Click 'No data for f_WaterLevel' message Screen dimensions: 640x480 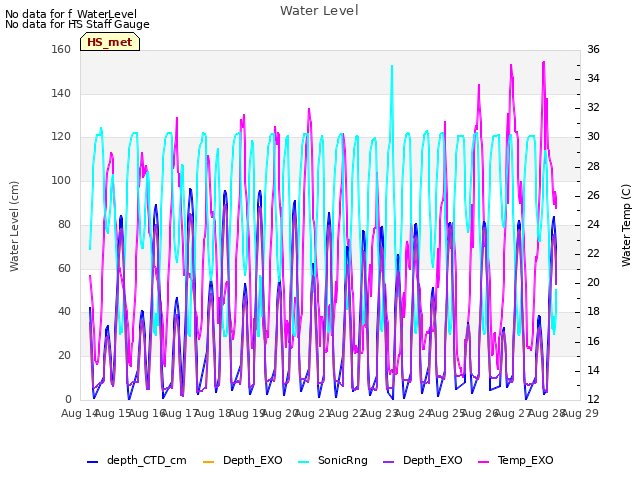71,14
